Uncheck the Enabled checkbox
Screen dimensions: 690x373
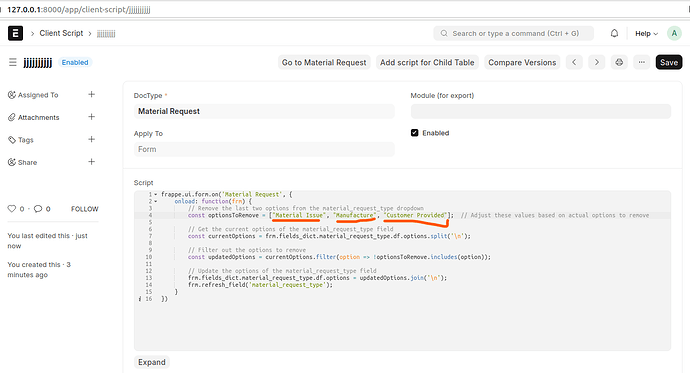pyautogui.click(x=415, y=133)
